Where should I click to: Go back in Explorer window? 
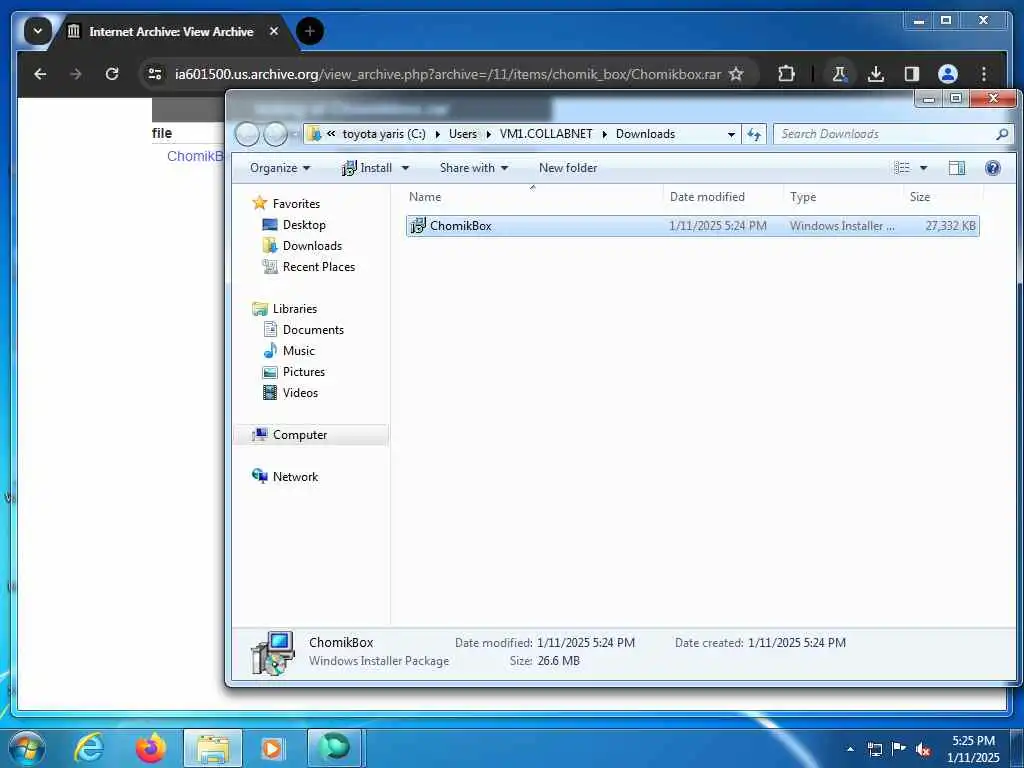(x=247, y=134)
